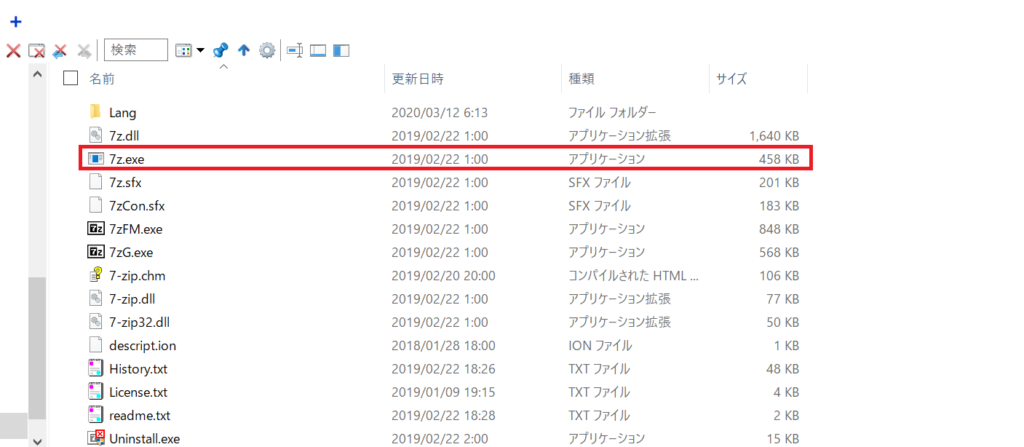Select the 7z.exe file name

point(126,159)
